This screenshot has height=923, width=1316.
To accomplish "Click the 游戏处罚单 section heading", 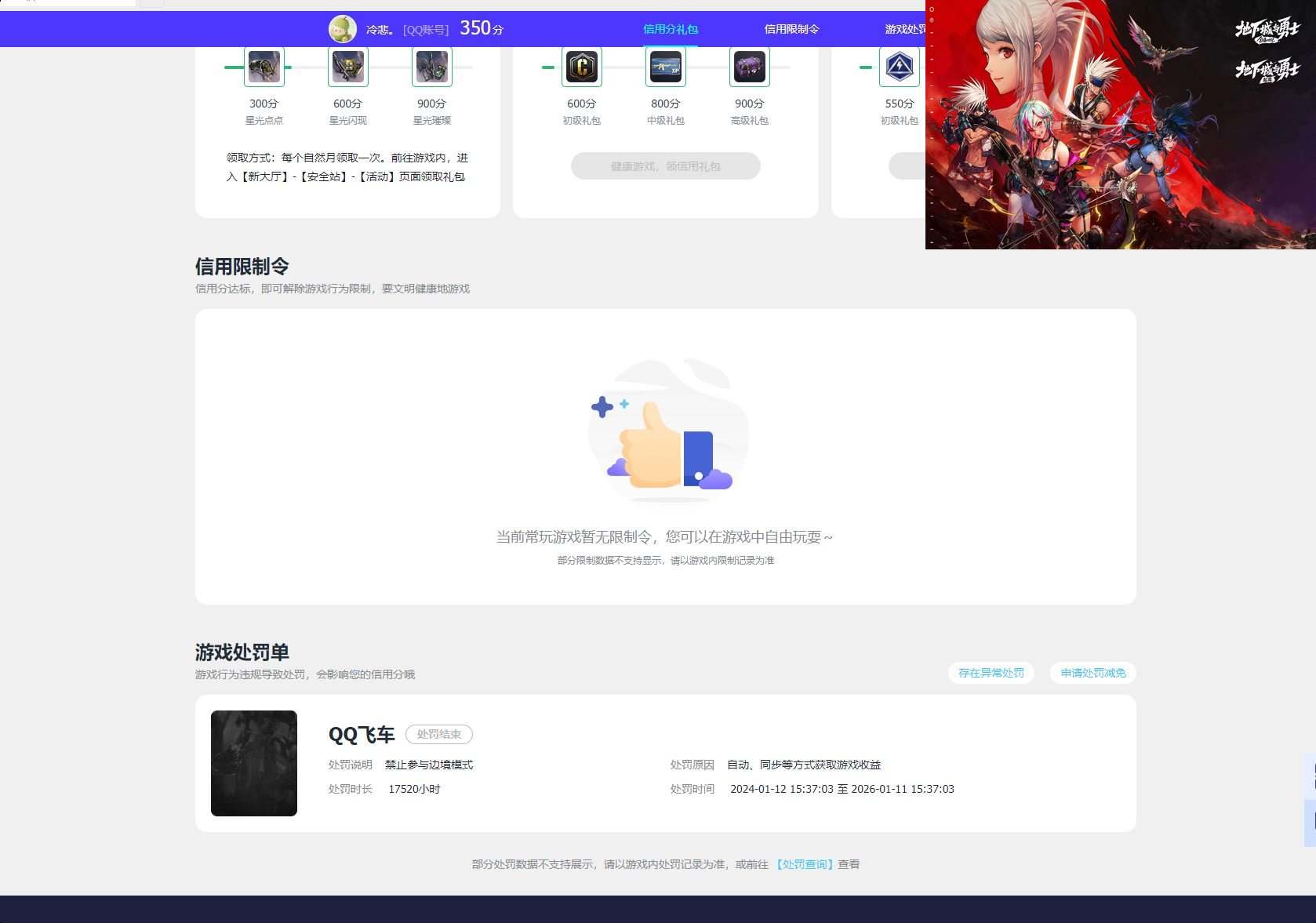I will [x=242, y=652].
